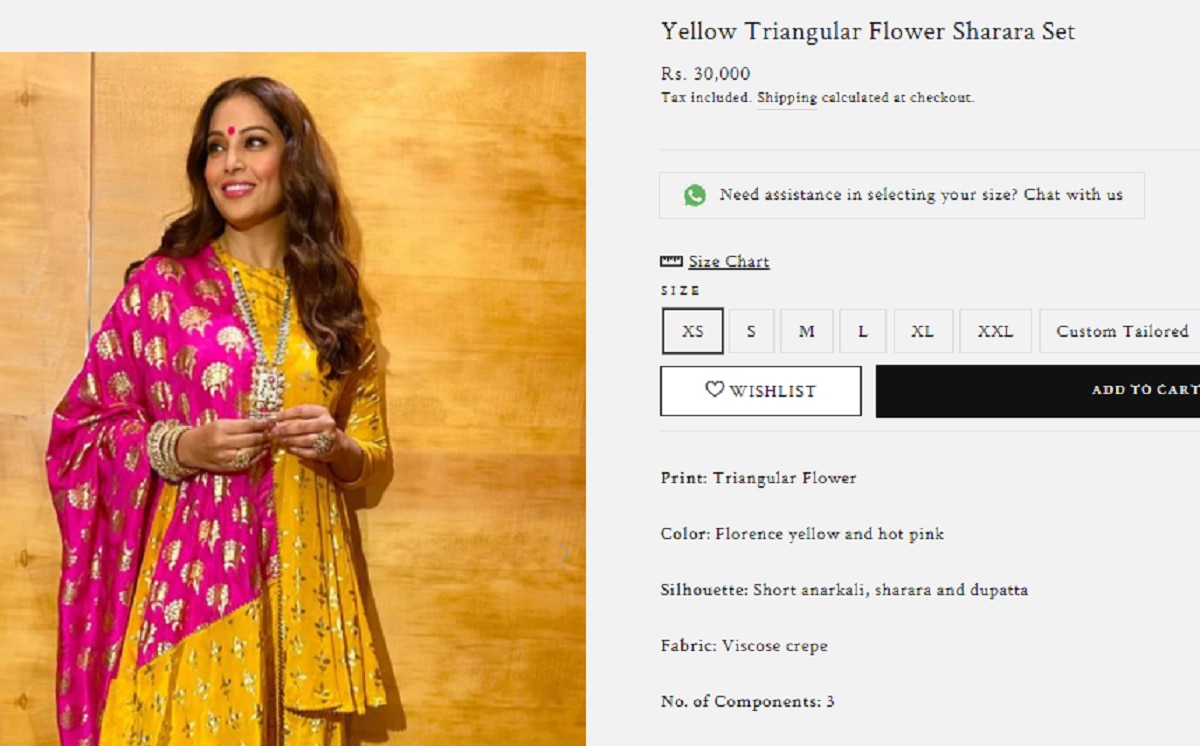Follow the Shipping policy link
Image resolution: width=1200 pixels, height=746 pixels.
pyautogui.click(x=786, y=98)
